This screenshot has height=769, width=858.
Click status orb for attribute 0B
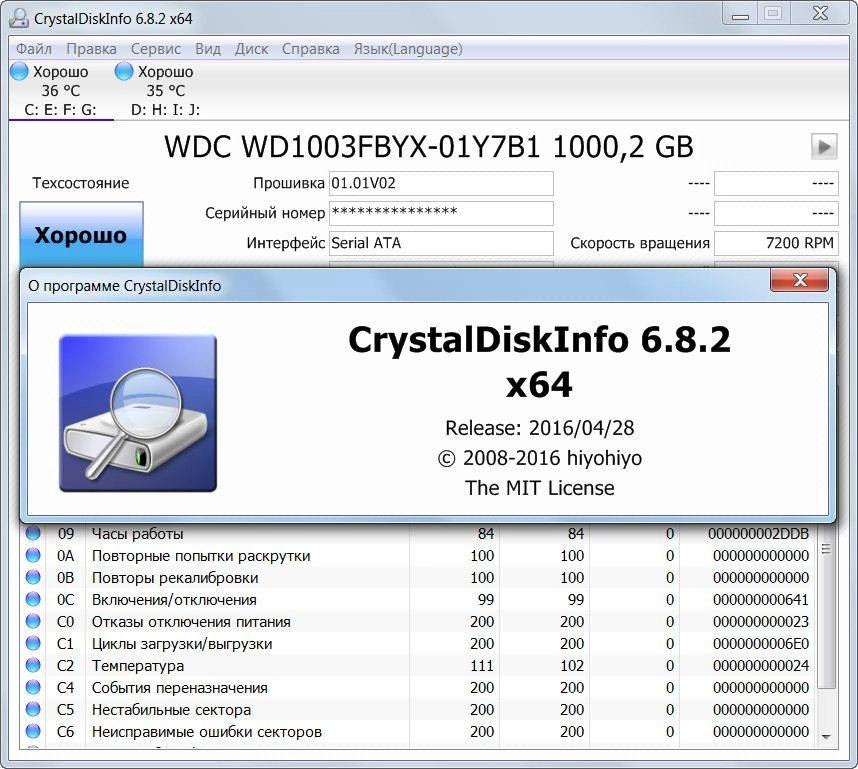(x=33, y=577)
